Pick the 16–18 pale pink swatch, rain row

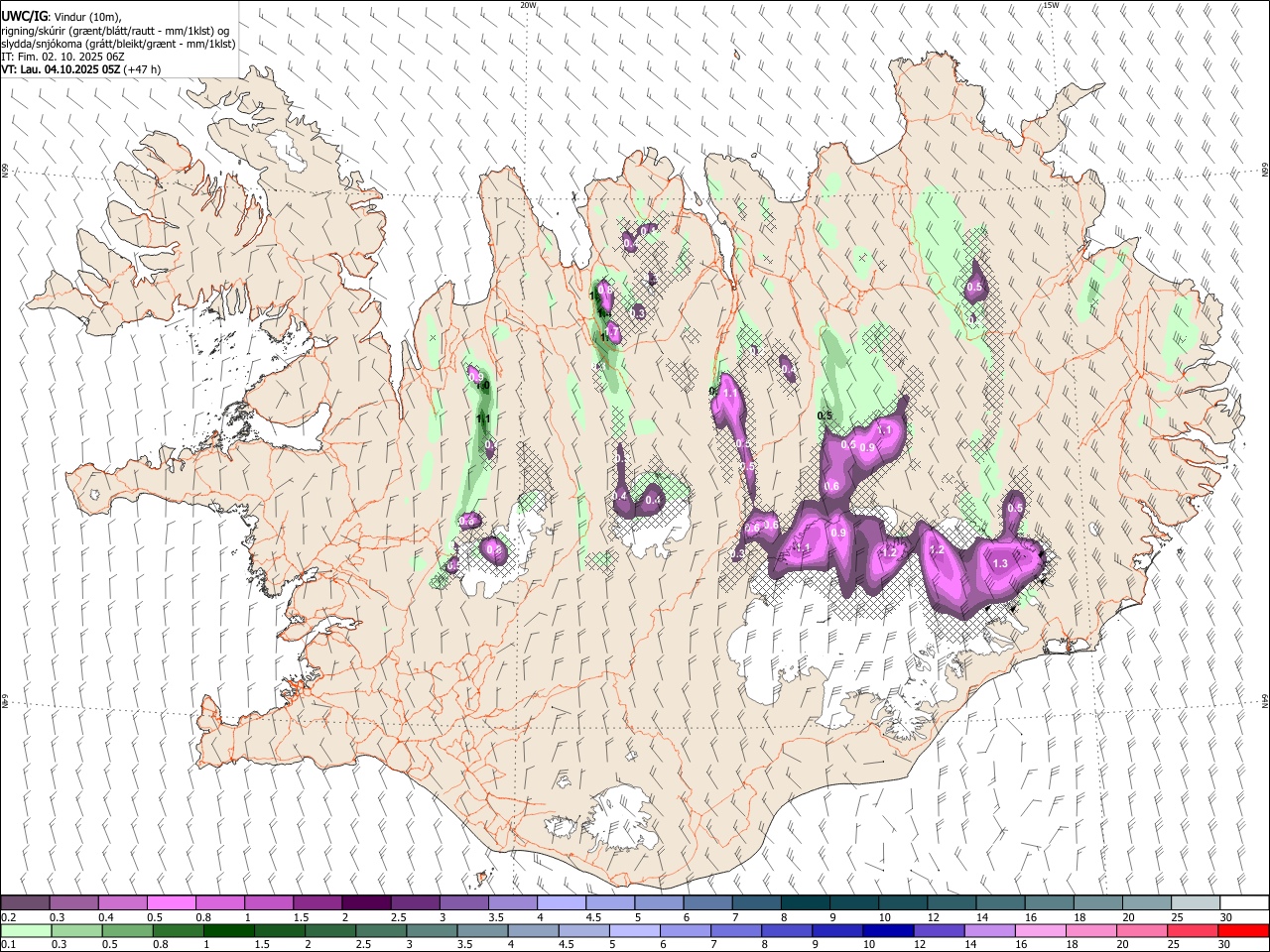click(x=1040, y=930)
